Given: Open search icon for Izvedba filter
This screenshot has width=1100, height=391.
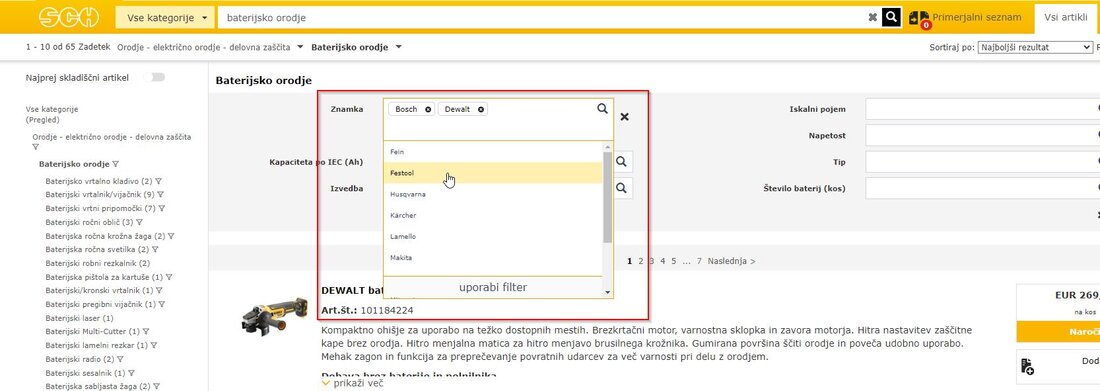Looking at the screenshot, I should [621, 188].
